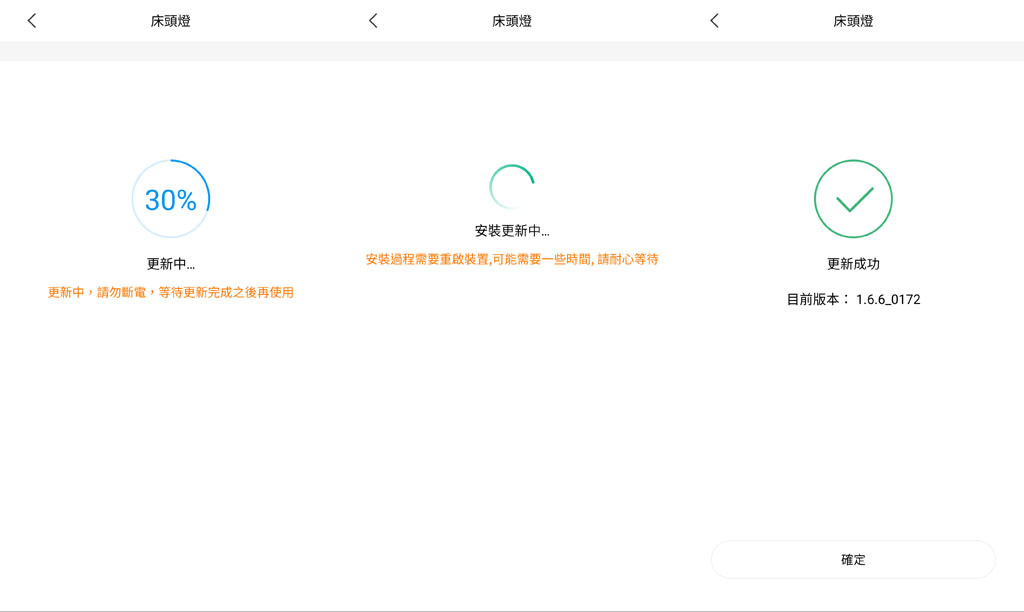1024x612 pixels.
Task: Click the green success checkmark icon
Action: (x=853, y=199)
